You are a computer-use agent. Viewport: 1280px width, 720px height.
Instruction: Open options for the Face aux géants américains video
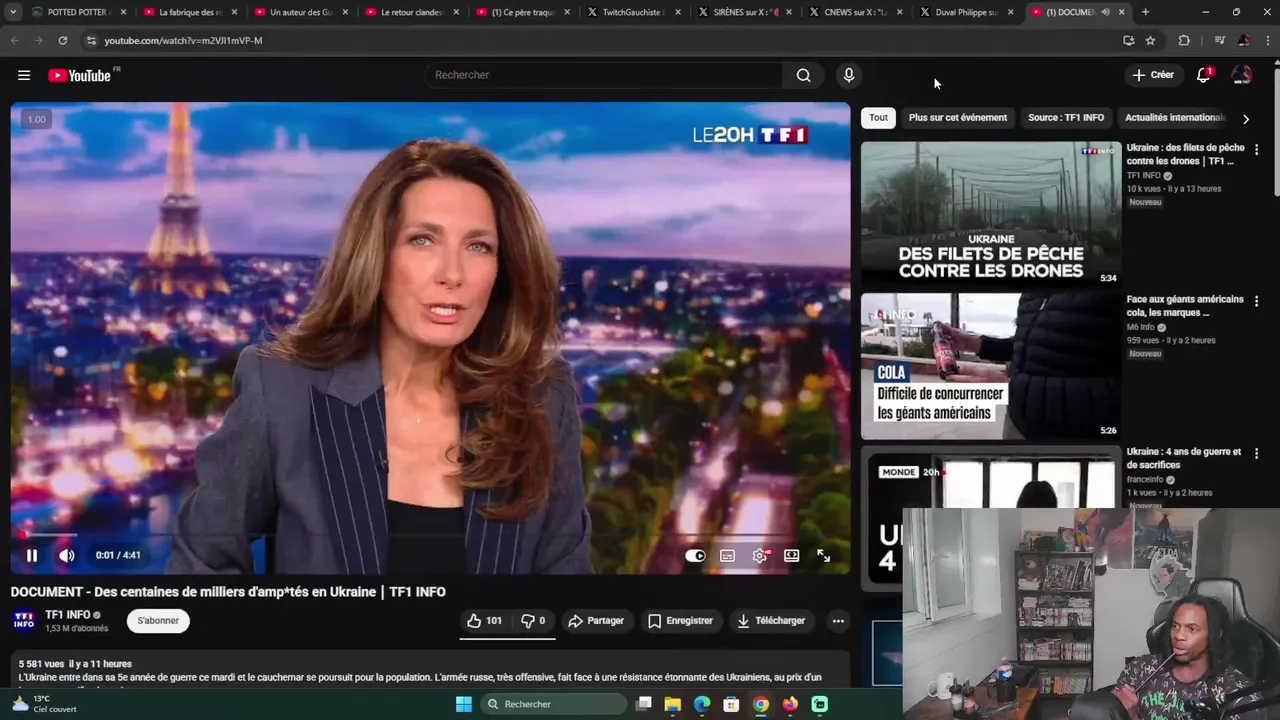coord(1257,301)
